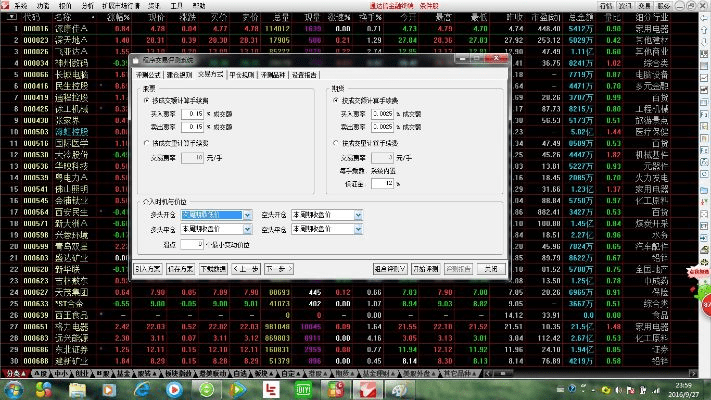Switch to the 设置报告 tab
The height and width of the screenshot is (400, 711).
(x=304, y=75)
